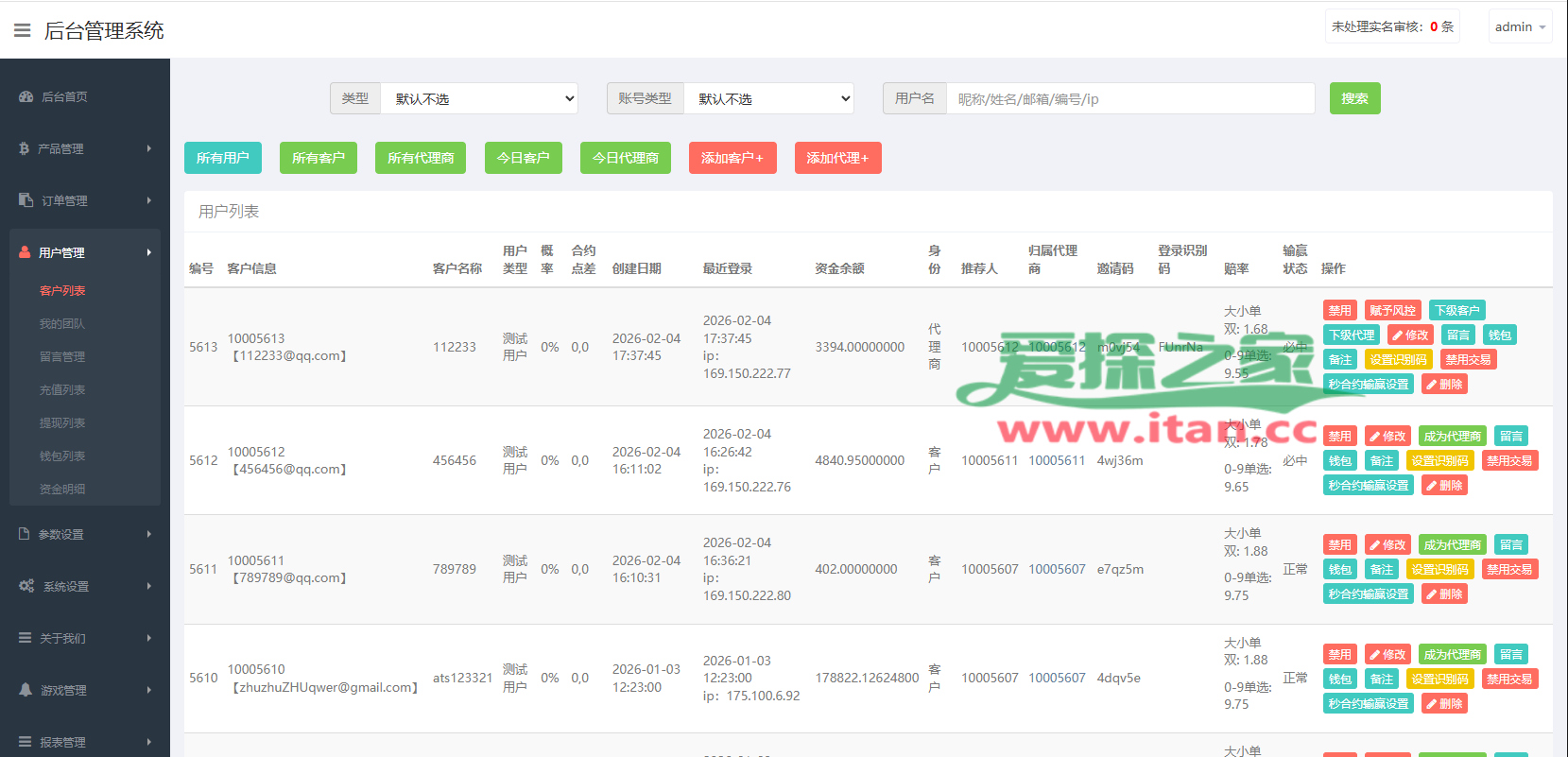Show 今日客户 list
This screenshot has height=757, width=1568.
coord(523,158)
